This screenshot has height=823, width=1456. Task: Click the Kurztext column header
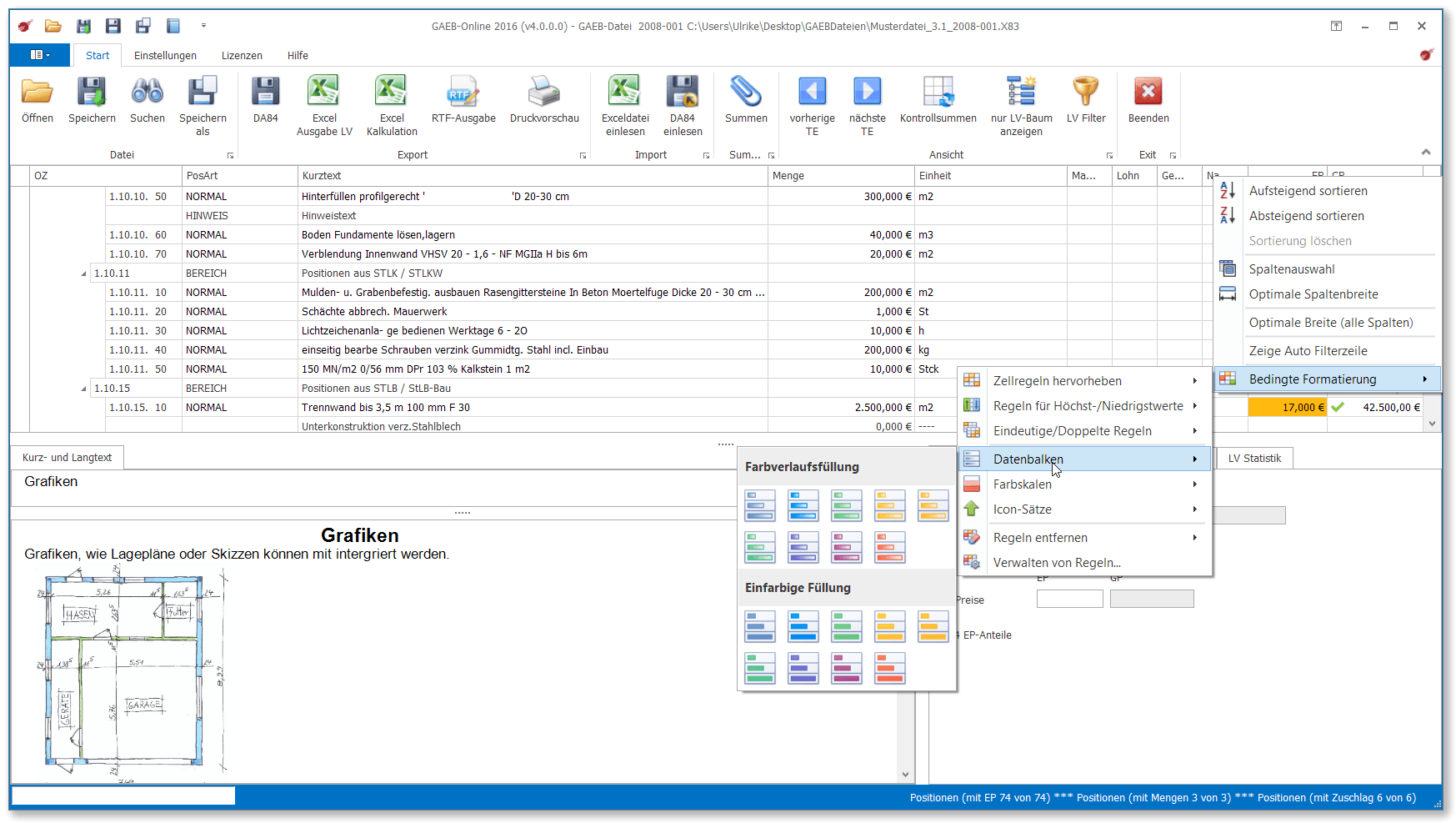322,176
